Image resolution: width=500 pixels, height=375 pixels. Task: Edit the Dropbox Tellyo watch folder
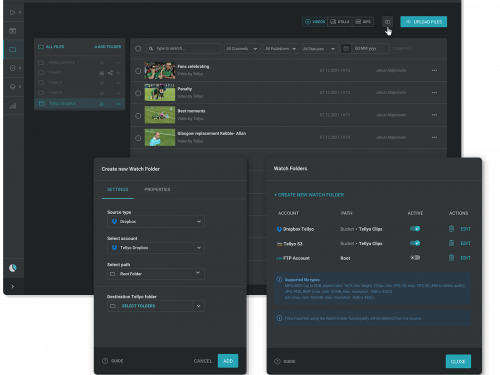tap(466, 229)
